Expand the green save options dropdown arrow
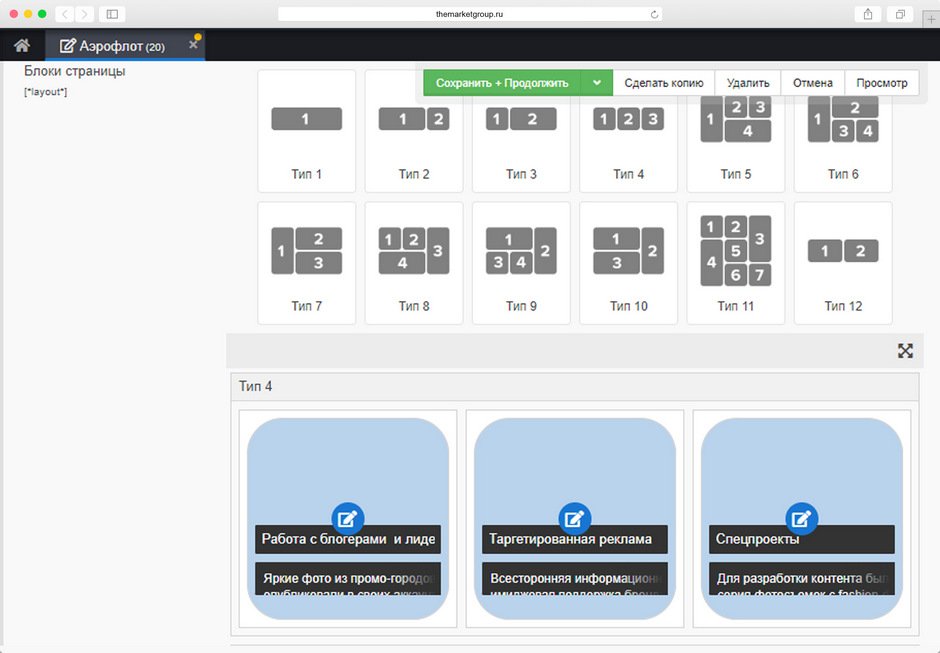940x653 pixels. tap(596, 83)
